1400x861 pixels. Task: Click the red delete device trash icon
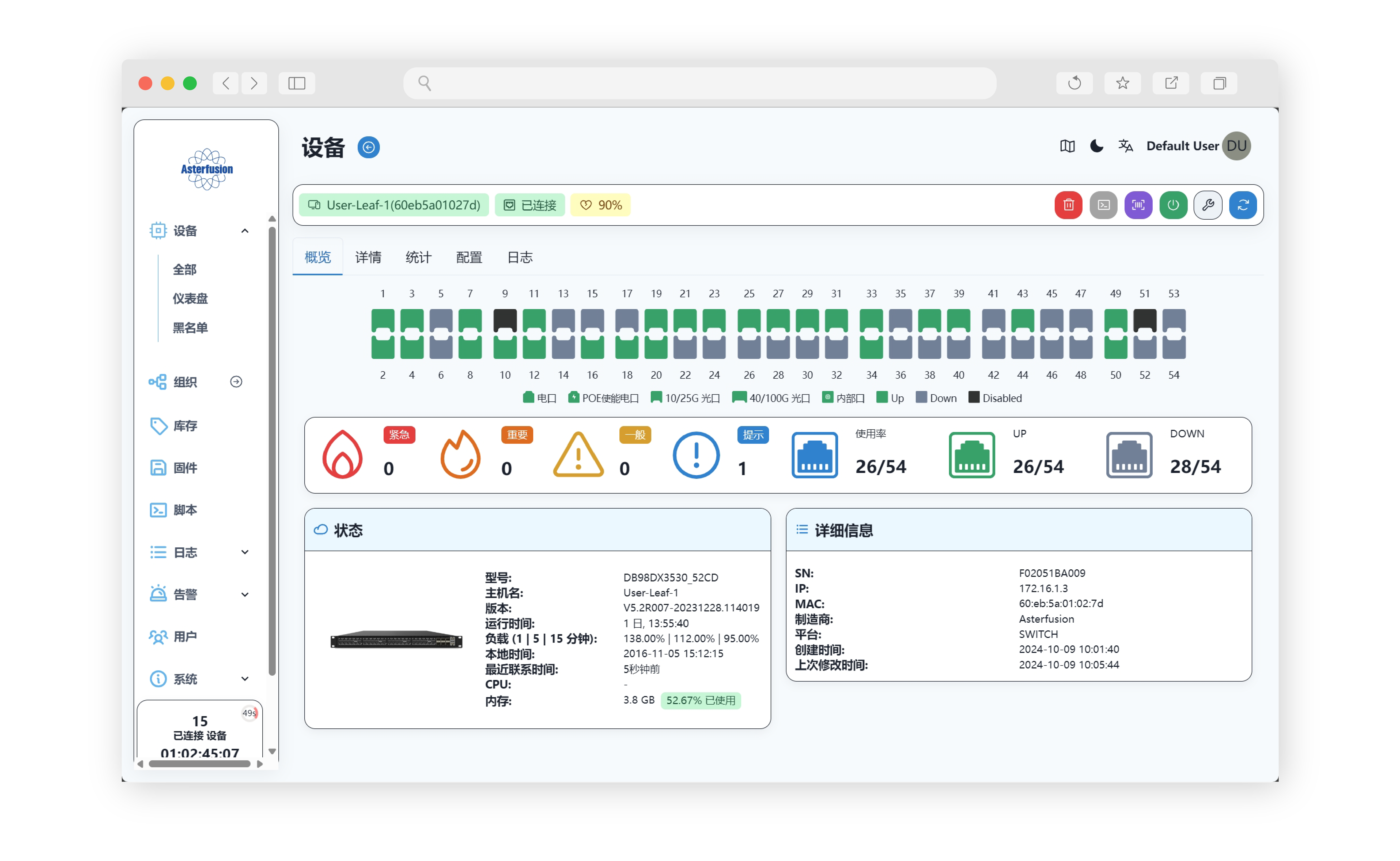pos(1068,205)
